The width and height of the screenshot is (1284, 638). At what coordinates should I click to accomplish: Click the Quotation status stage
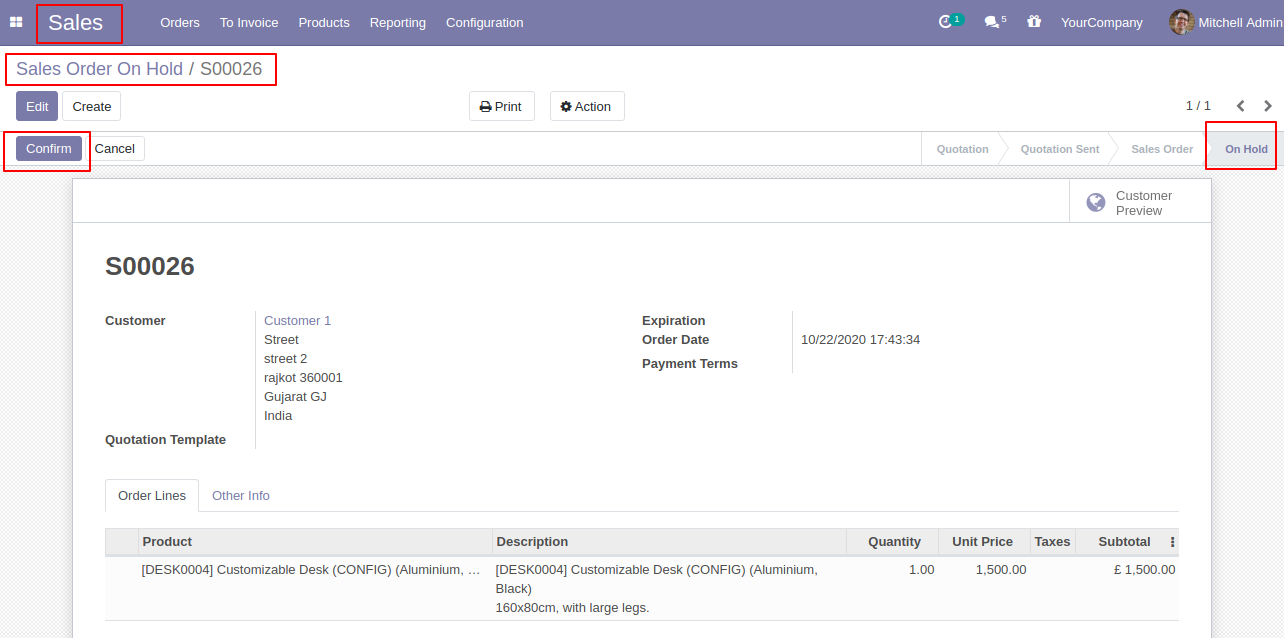pos(962,149)
